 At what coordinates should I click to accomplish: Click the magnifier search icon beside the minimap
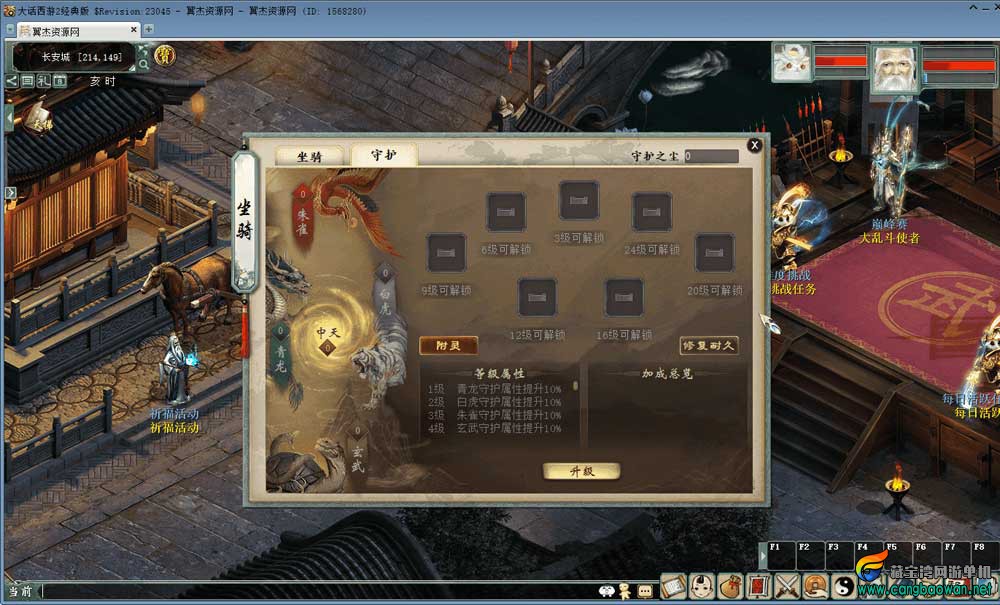143,64
